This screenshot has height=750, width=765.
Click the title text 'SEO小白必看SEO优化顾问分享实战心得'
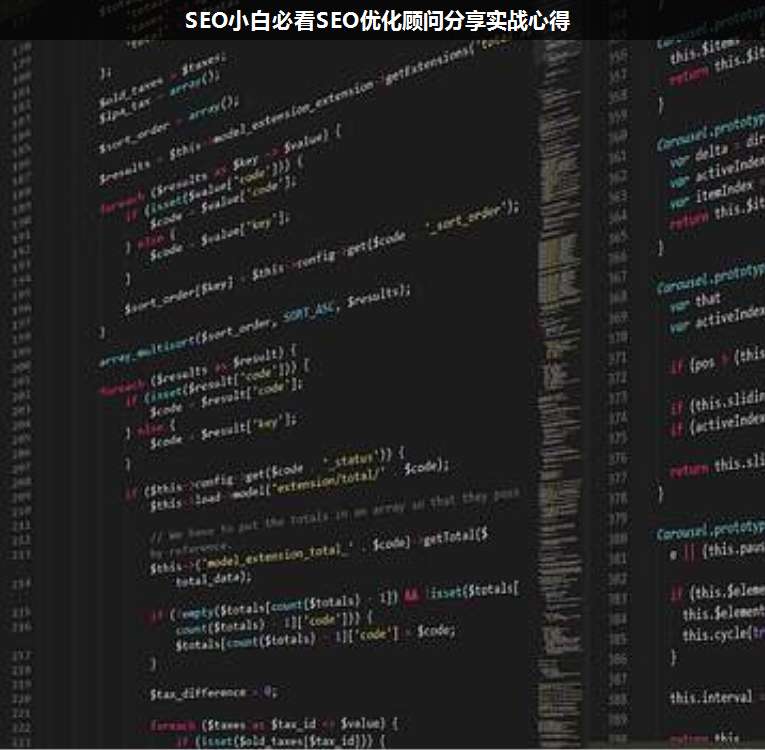click(377, 20)
